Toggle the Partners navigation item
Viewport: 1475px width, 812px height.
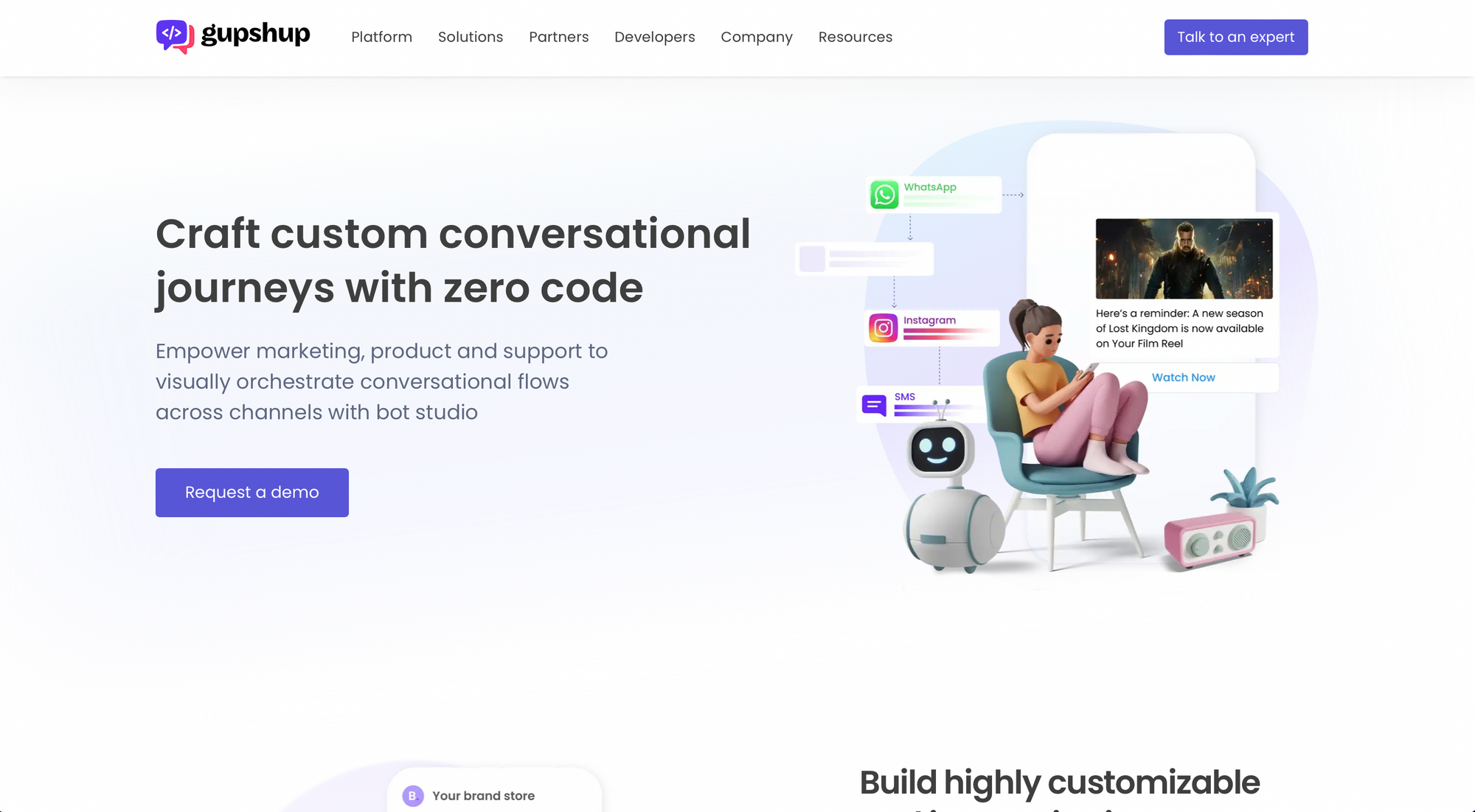558,37
